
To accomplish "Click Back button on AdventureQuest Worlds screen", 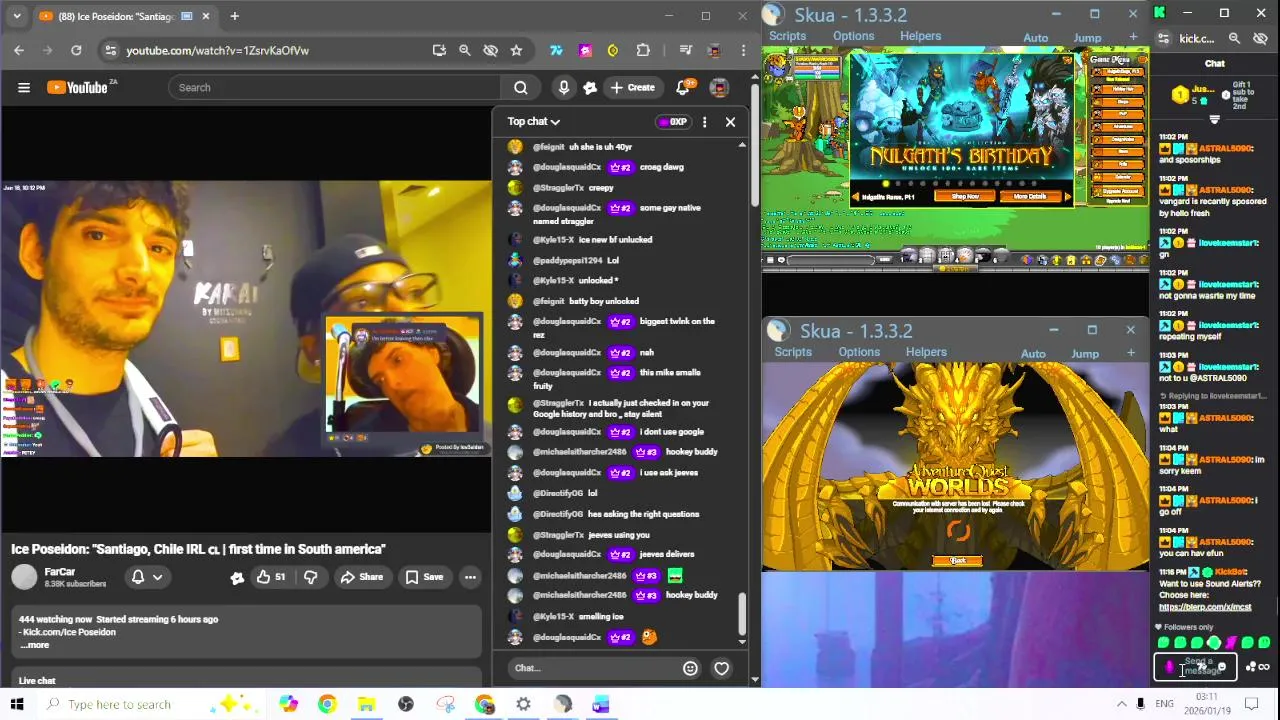I will (x=957, y=561).
